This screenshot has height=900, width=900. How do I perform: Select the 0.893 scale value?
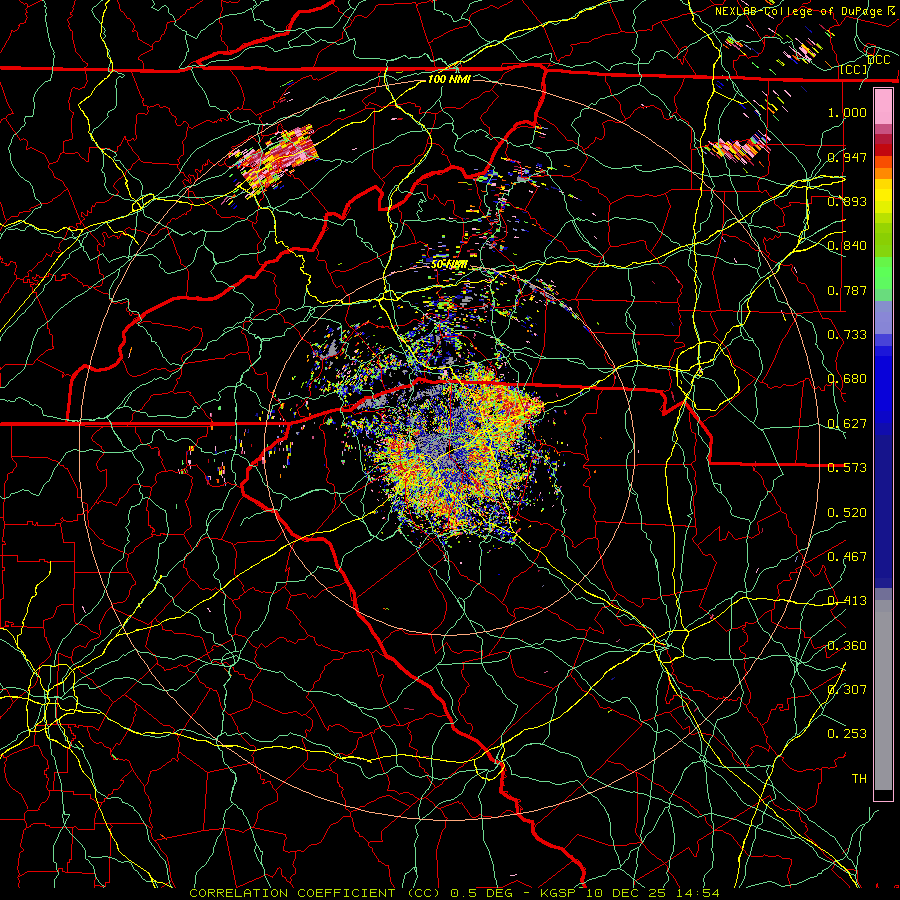[x=847, y=201]
